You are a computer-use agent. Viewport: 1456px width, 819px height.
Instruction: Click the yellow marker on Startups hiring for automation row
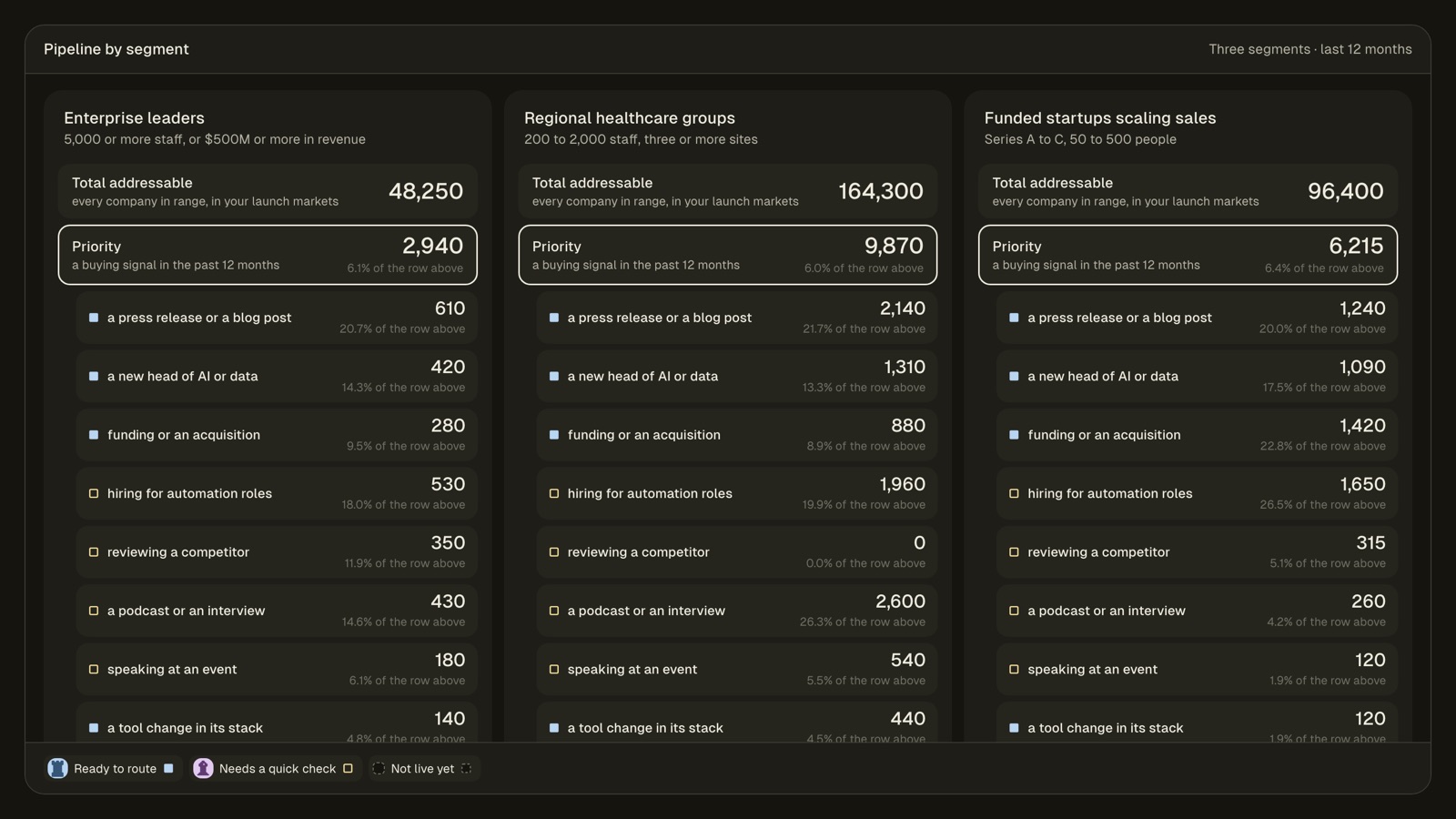tap(1014, 493)
